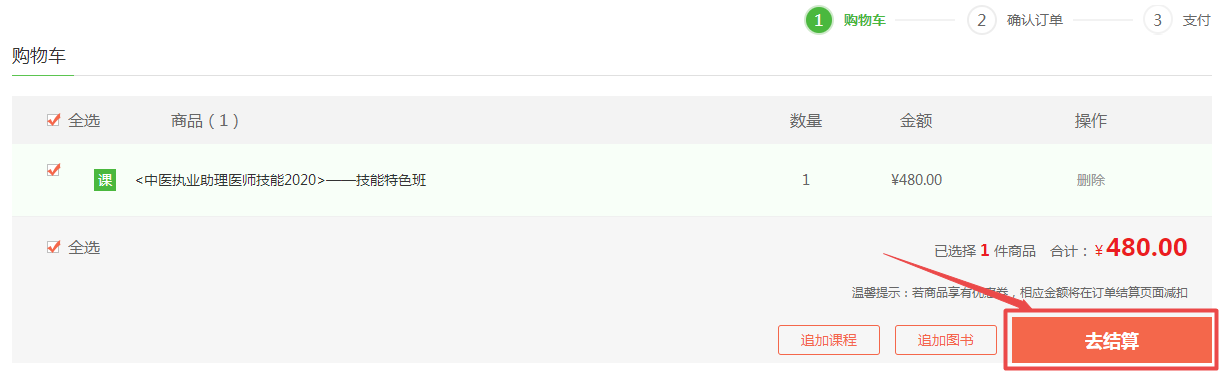Toggle the bottom 全选 checkbox
This screenshot has height=378, width=1227.
tap(54, 247)
